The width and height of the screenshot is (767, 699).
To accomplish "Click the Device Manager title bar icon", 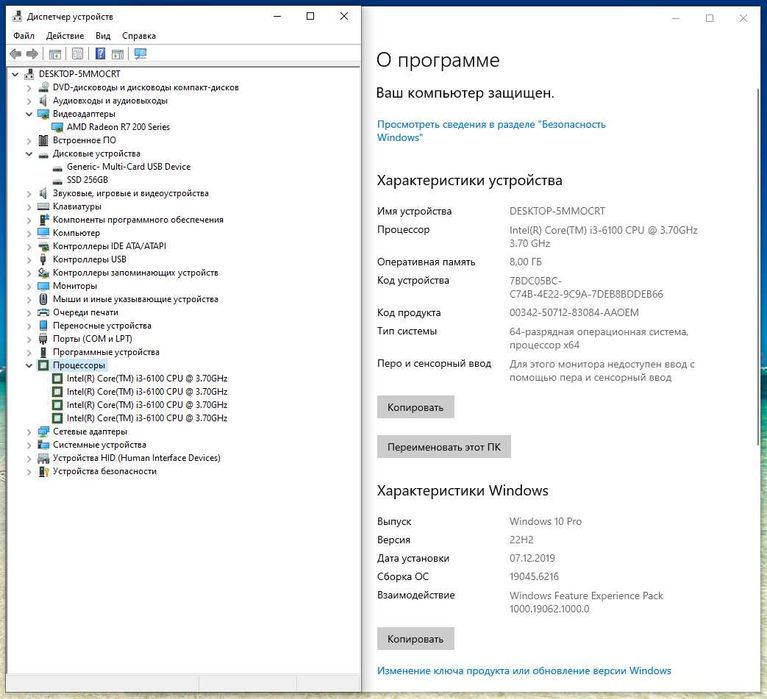I will 17,17.
